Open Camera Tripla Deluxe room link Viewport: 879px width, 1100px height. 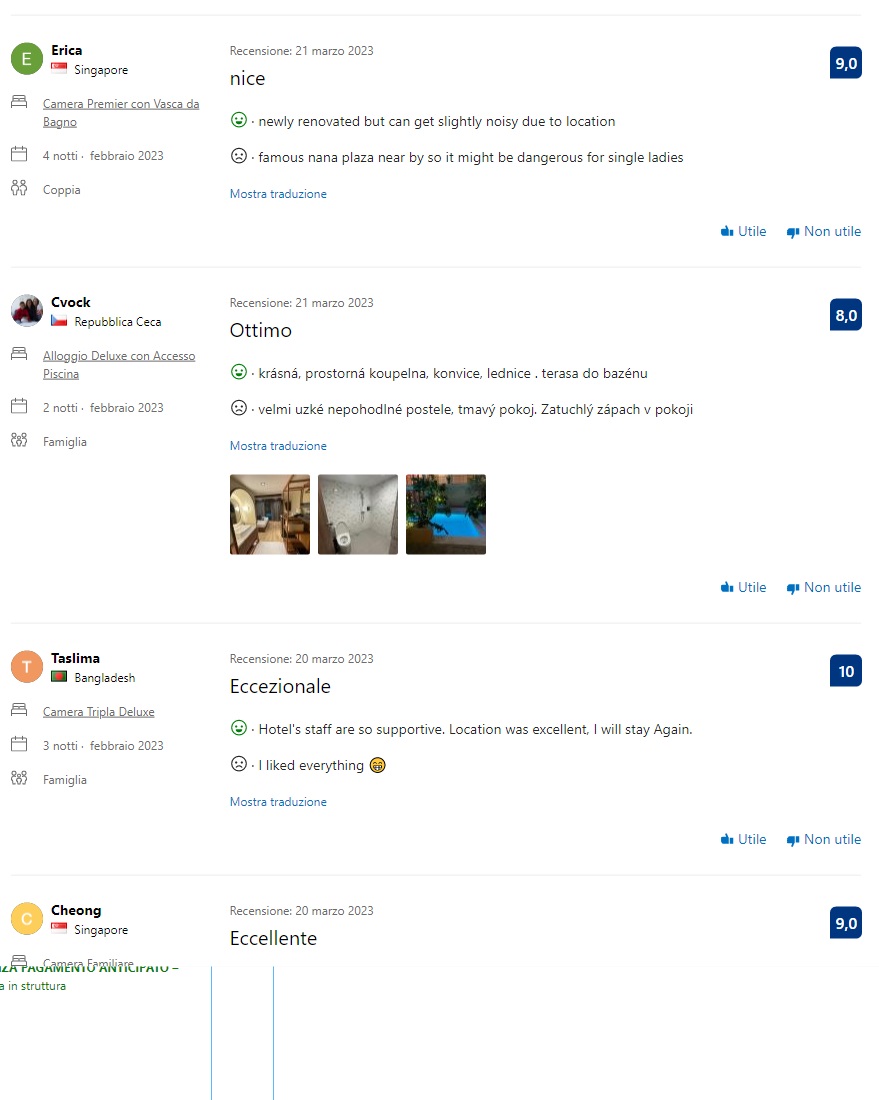[98, 711]
